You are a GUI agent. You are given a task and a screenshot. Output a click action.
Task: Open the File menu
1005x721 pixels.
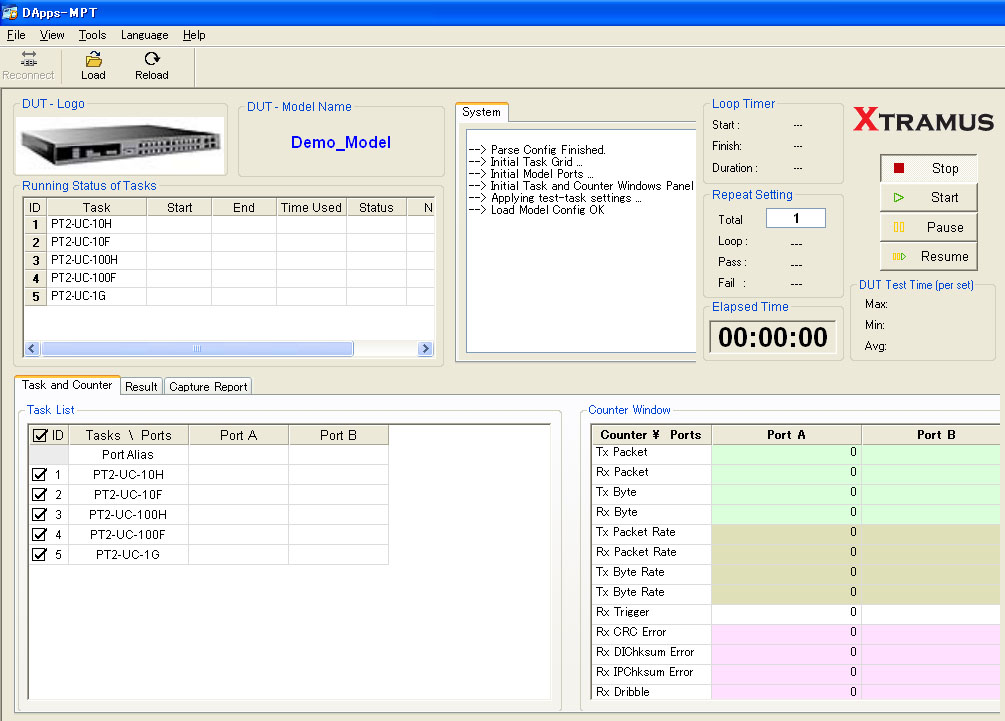pos(16,35)
